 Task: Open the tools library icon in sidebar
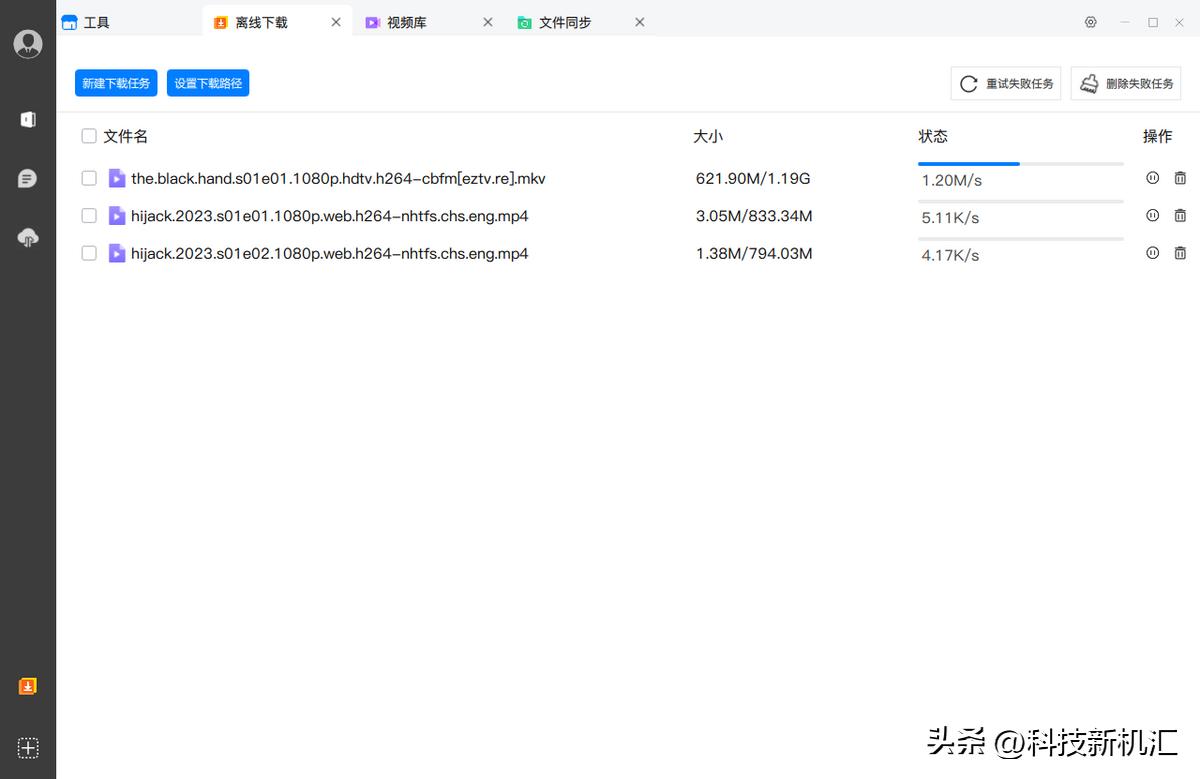(28, 119)
